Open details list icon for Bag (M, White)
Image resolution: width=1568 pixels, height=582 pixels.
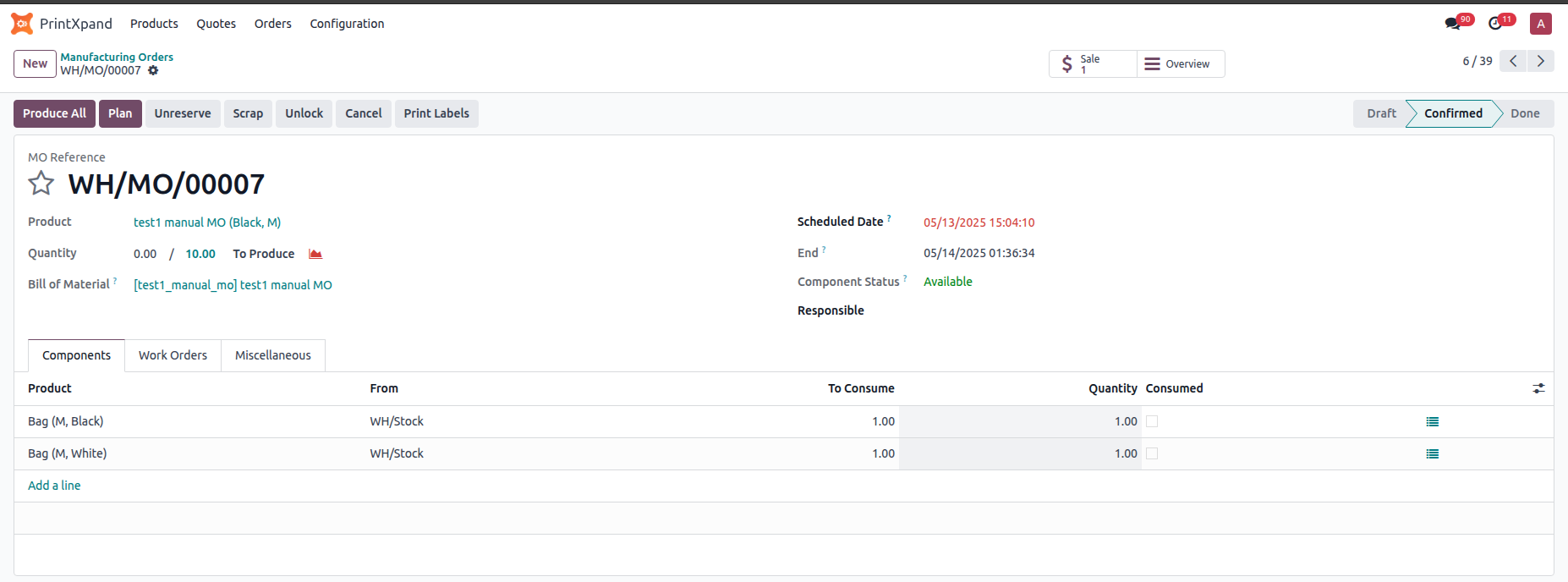(1432, 454)
